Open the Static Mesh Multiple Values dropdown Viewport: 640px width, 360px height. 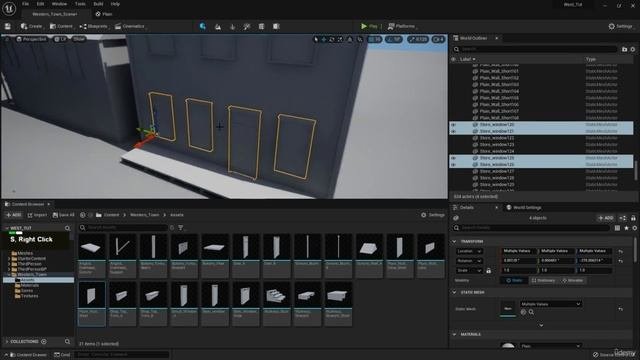point(551,304)
